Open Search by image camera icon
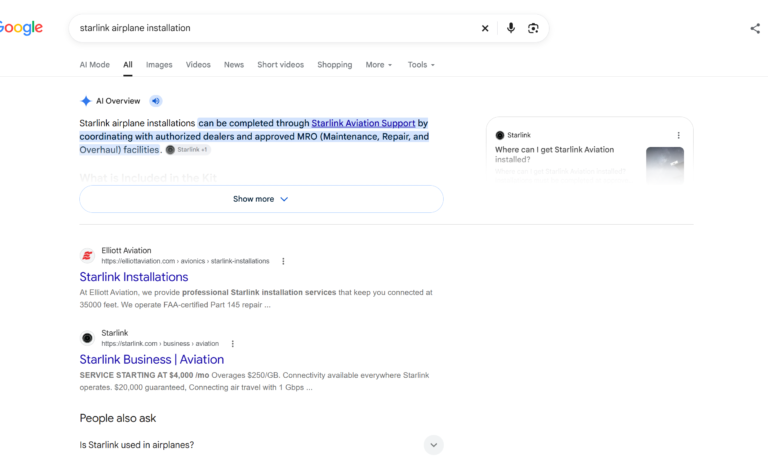Screen dimensions: 768x456 (x=533, y=28)
